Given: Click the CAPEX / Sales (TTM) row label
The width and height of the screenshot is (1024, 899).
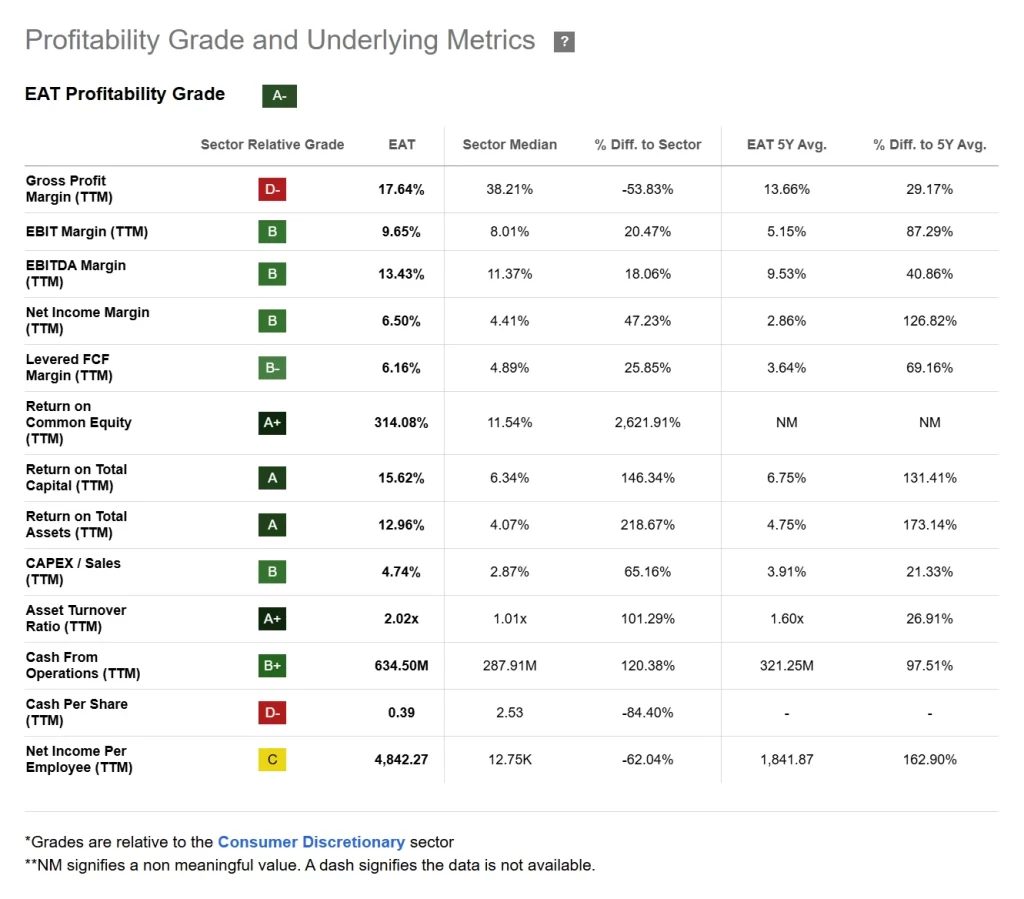Looking at the screenshot, I should tap(73, 572).
